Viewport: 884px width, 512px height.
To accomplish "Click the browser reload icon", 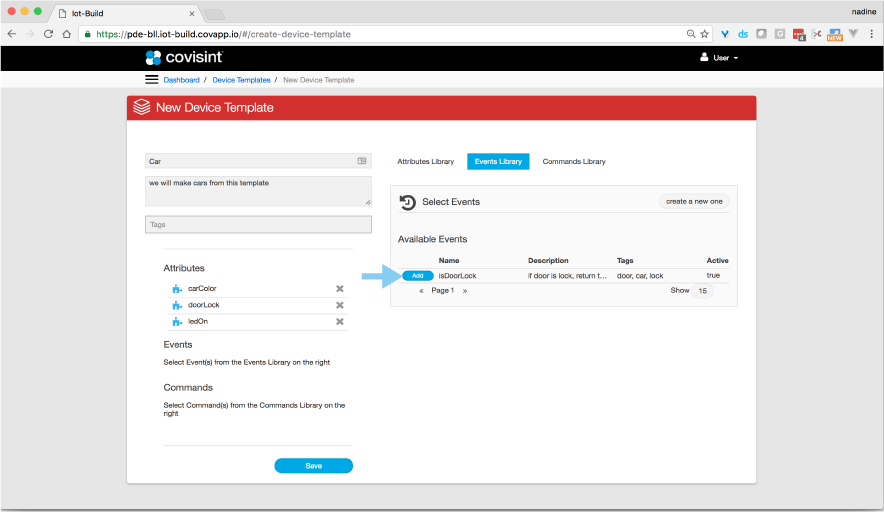I will click(48, 33).
